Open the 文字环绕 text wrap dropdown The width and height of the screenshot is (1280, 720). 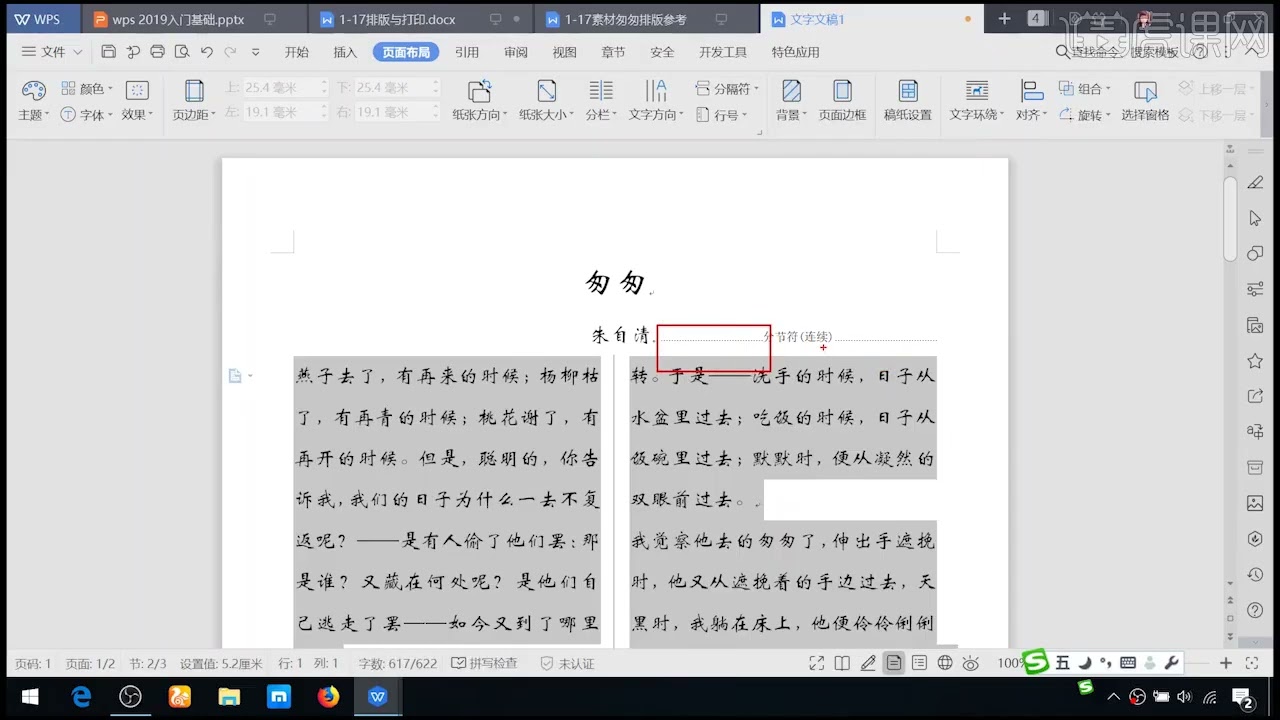point(977,101)
